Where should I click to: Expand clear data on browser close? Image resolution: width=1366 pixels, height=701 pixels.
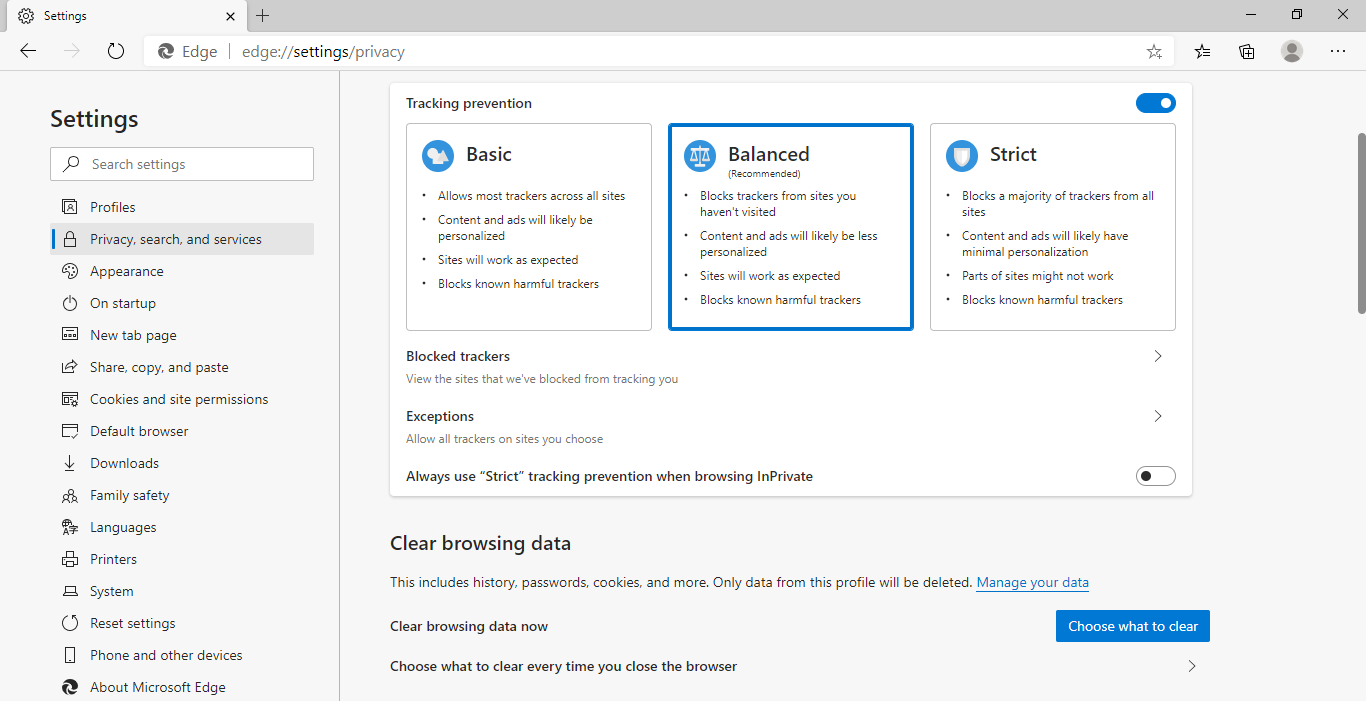click(x=1191, y=666)
